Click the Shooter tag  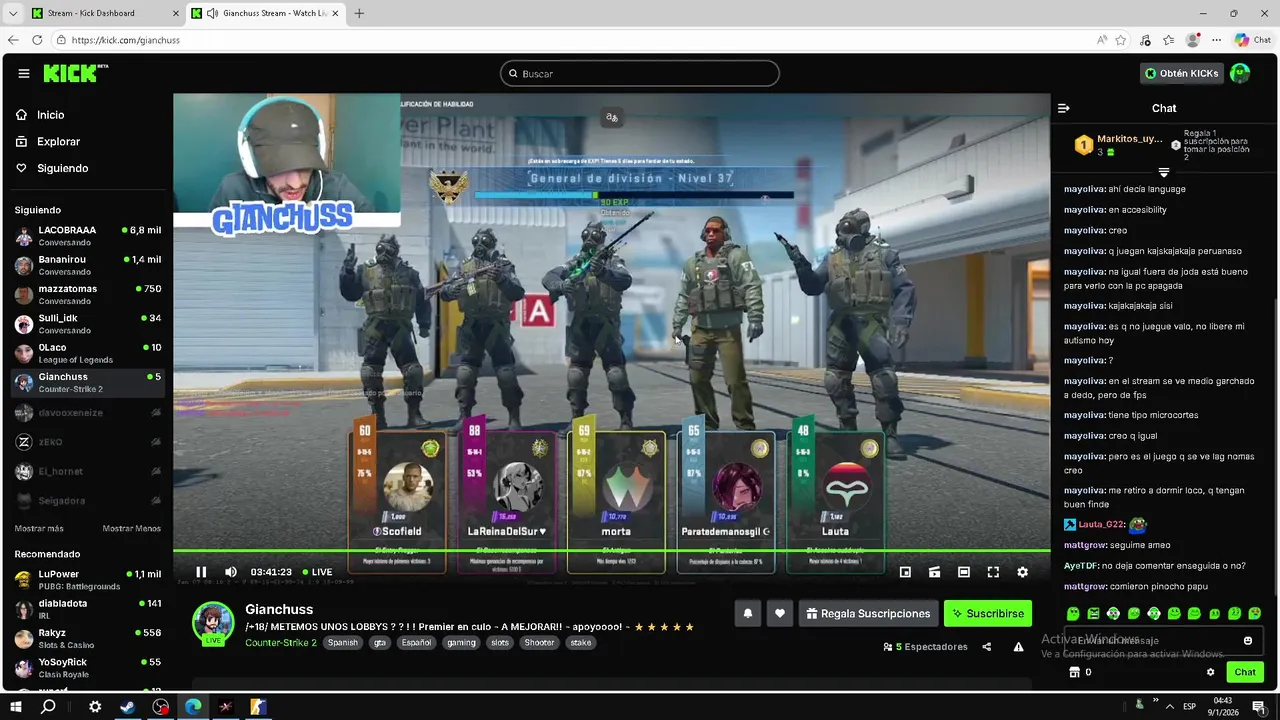[539, 643]
